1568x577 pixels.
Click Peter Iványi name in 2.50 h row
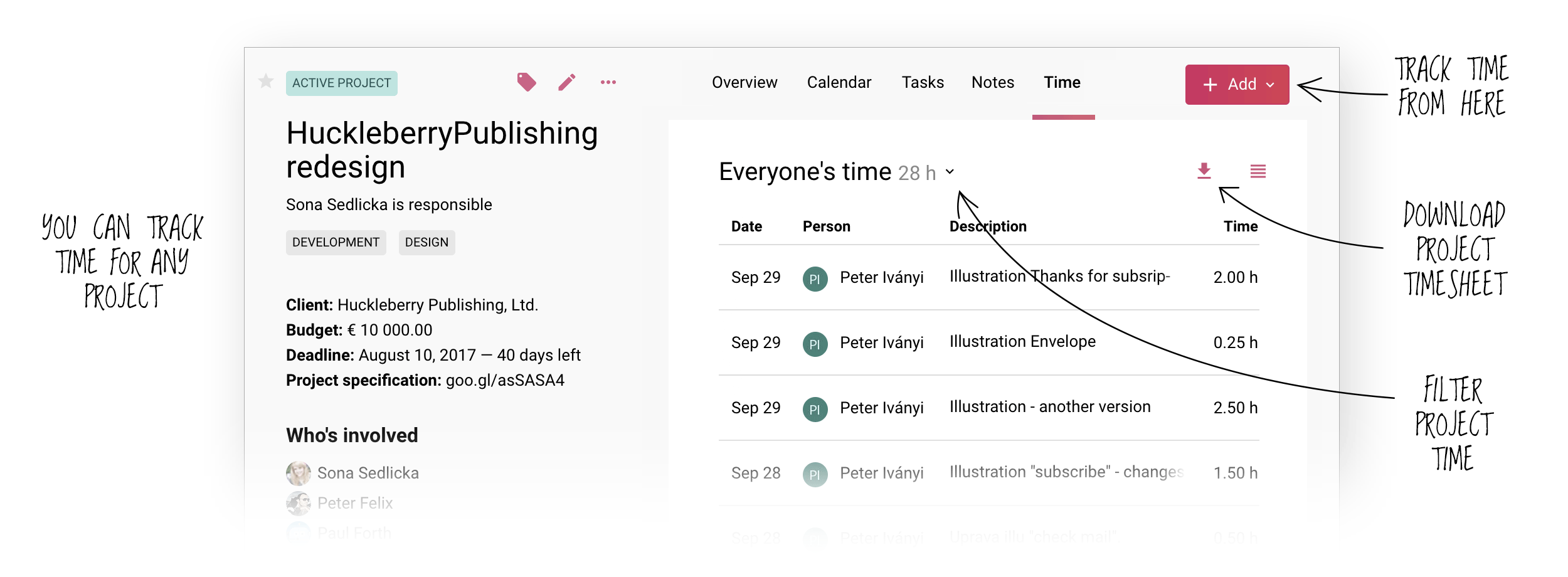point(882,408)
